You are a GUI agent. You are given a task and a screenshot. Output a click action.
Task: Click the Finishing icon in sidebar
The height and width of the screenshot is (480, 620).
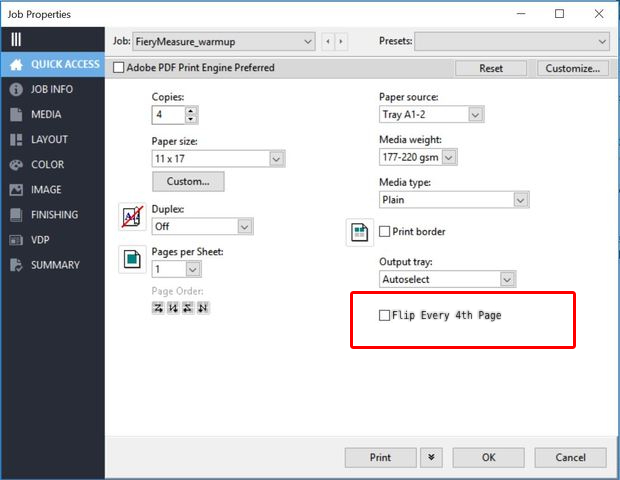click(x=16, y=215)
